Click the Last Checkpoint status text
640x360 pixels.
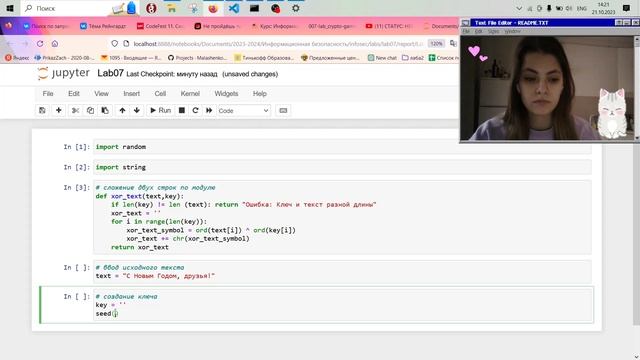(x=172, y=74)
